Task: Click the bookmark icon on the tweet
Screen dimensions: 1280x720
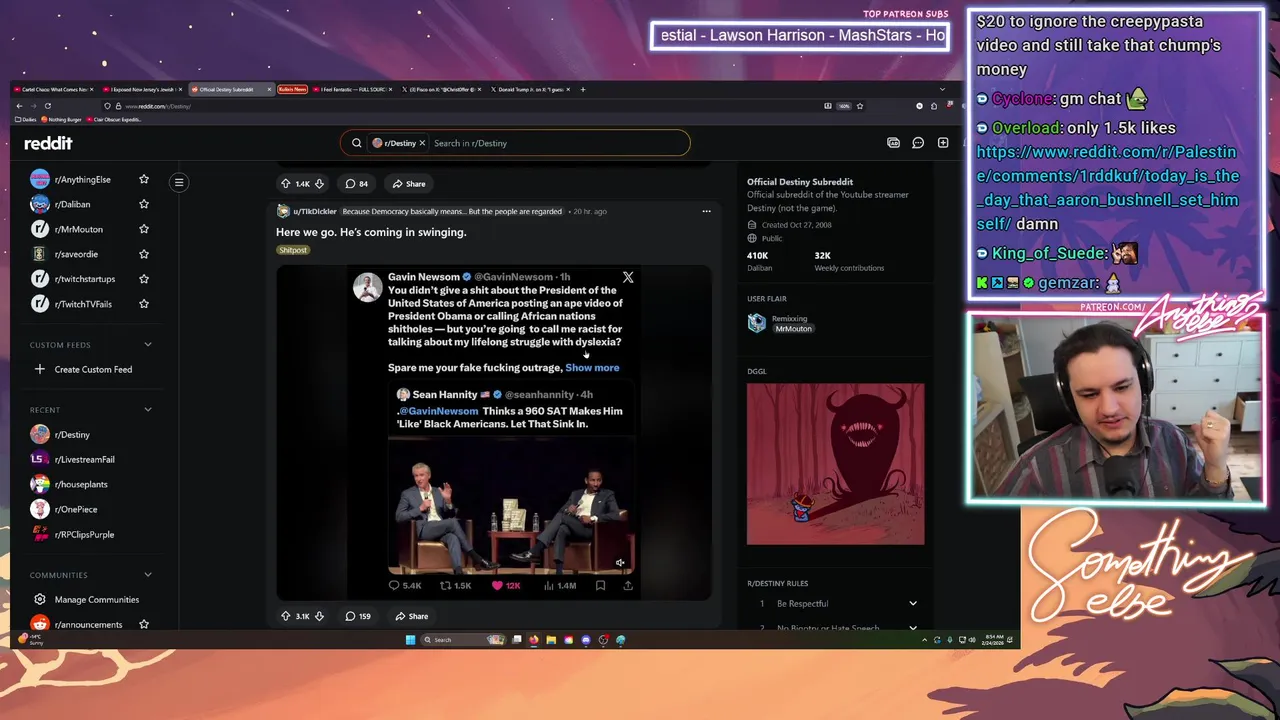Action: [600, 585]
